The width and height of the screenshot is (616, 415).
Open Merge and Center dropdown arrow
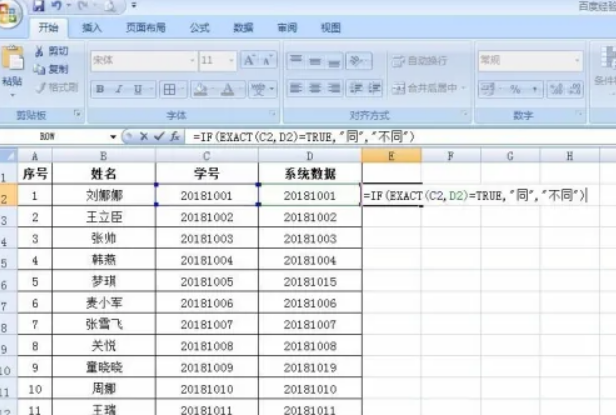(463, 88)
